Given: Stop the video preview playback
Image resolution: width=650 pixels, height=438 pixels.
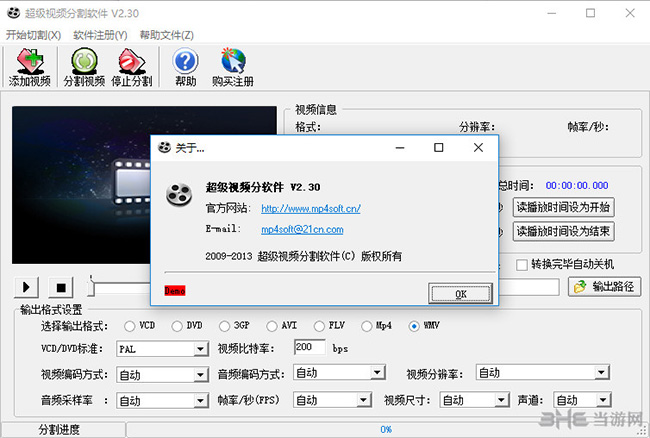Looking at the screenshot, I should pos(61,287).
